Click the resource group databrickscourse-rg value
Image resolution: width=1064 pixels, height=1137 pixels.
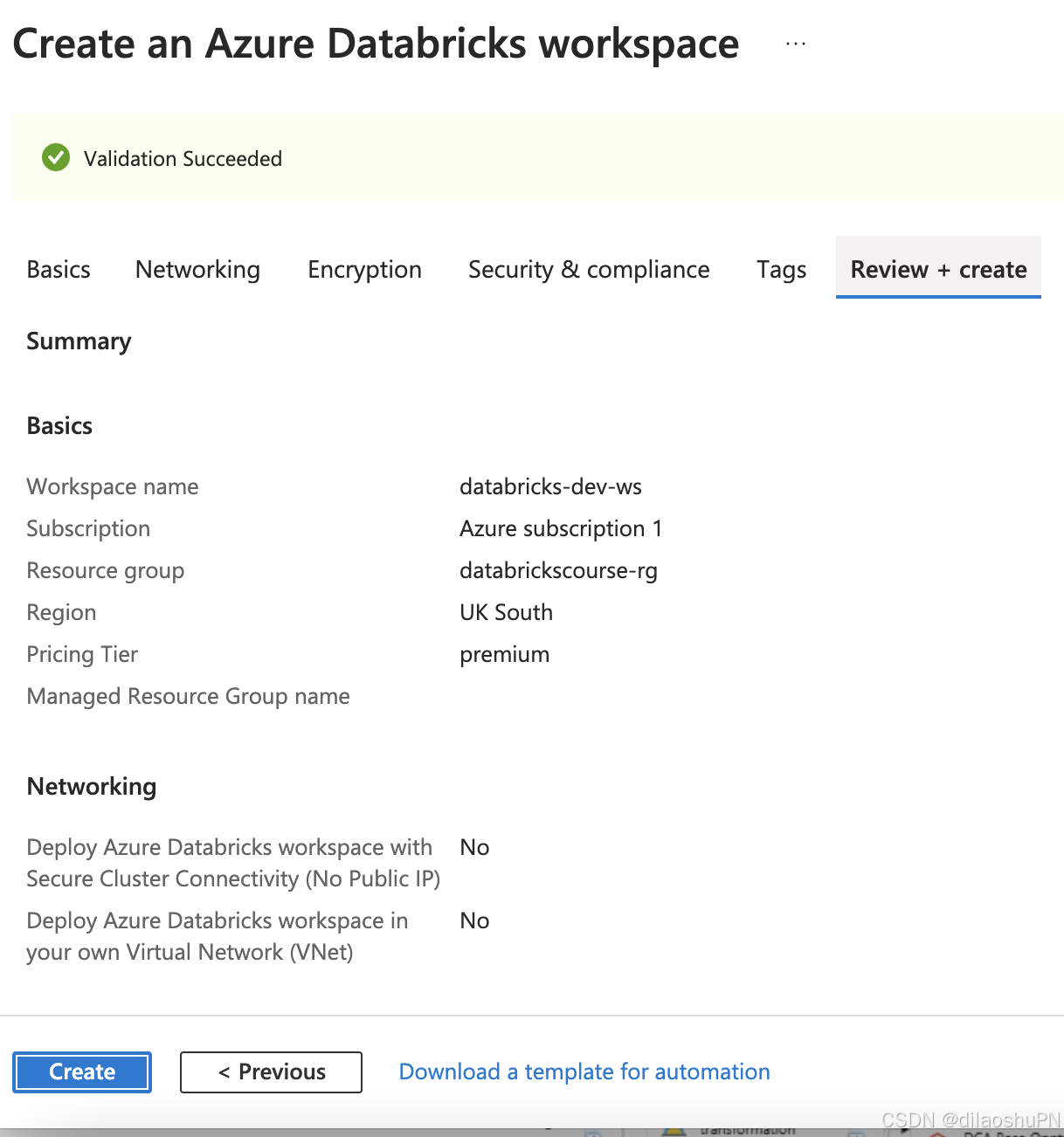(x=558, y=570)
